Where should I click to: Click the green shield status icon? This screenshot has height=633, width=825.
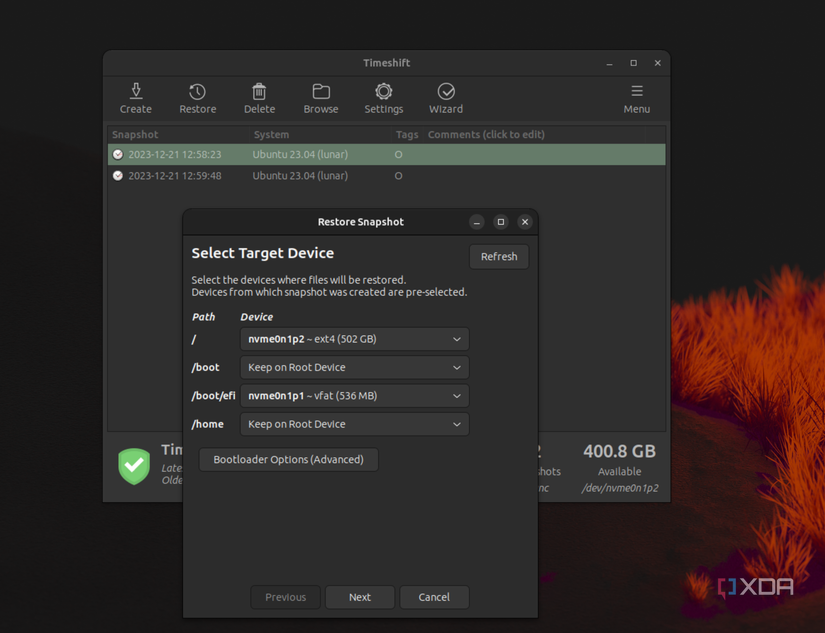click(133, 465)
